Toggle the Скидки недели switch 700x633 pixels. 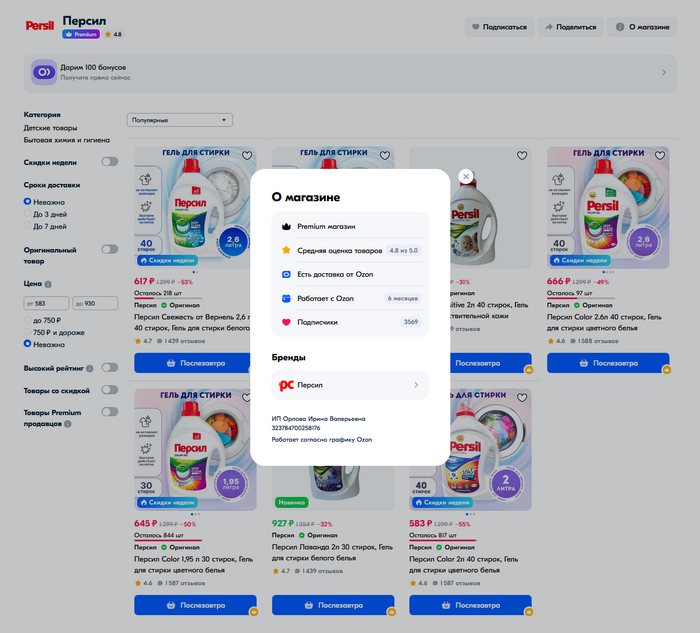[x=110, y=162]
